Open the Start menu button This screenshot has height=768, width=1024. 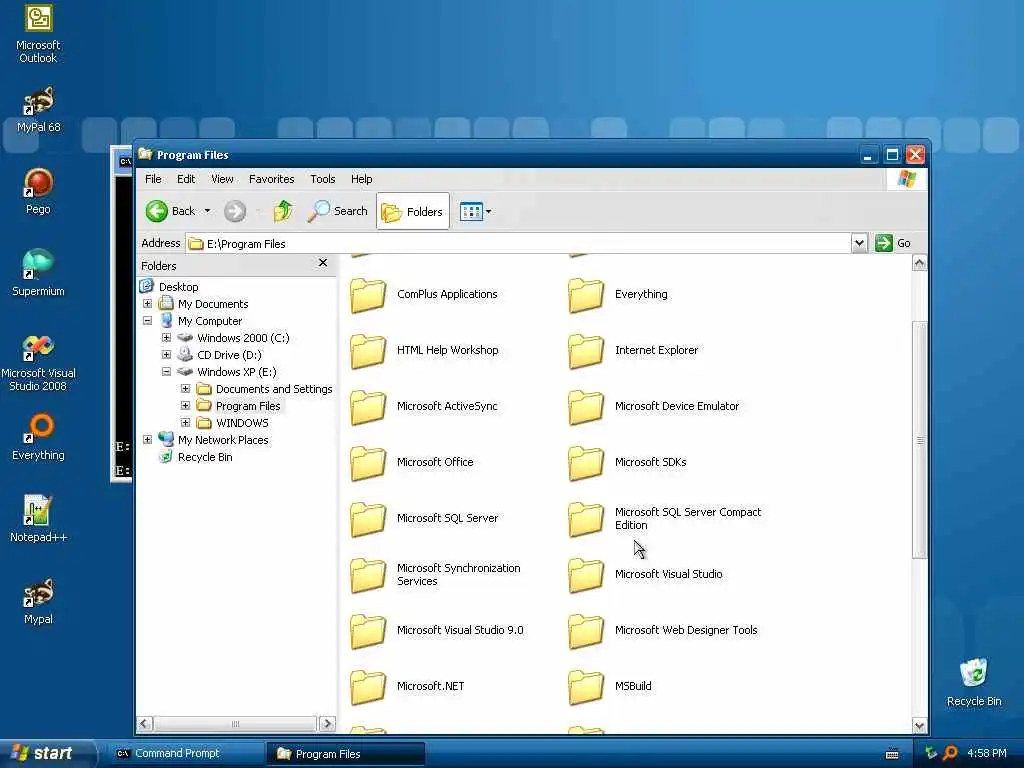pos(47,753)
